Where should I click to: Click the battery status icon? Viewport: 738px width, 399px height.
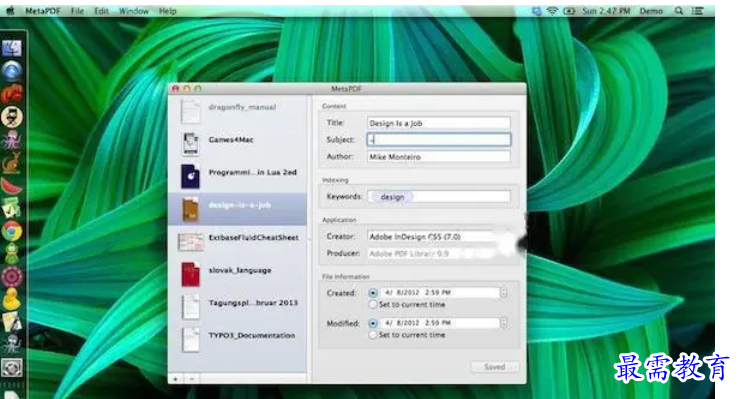pos(570,11)
